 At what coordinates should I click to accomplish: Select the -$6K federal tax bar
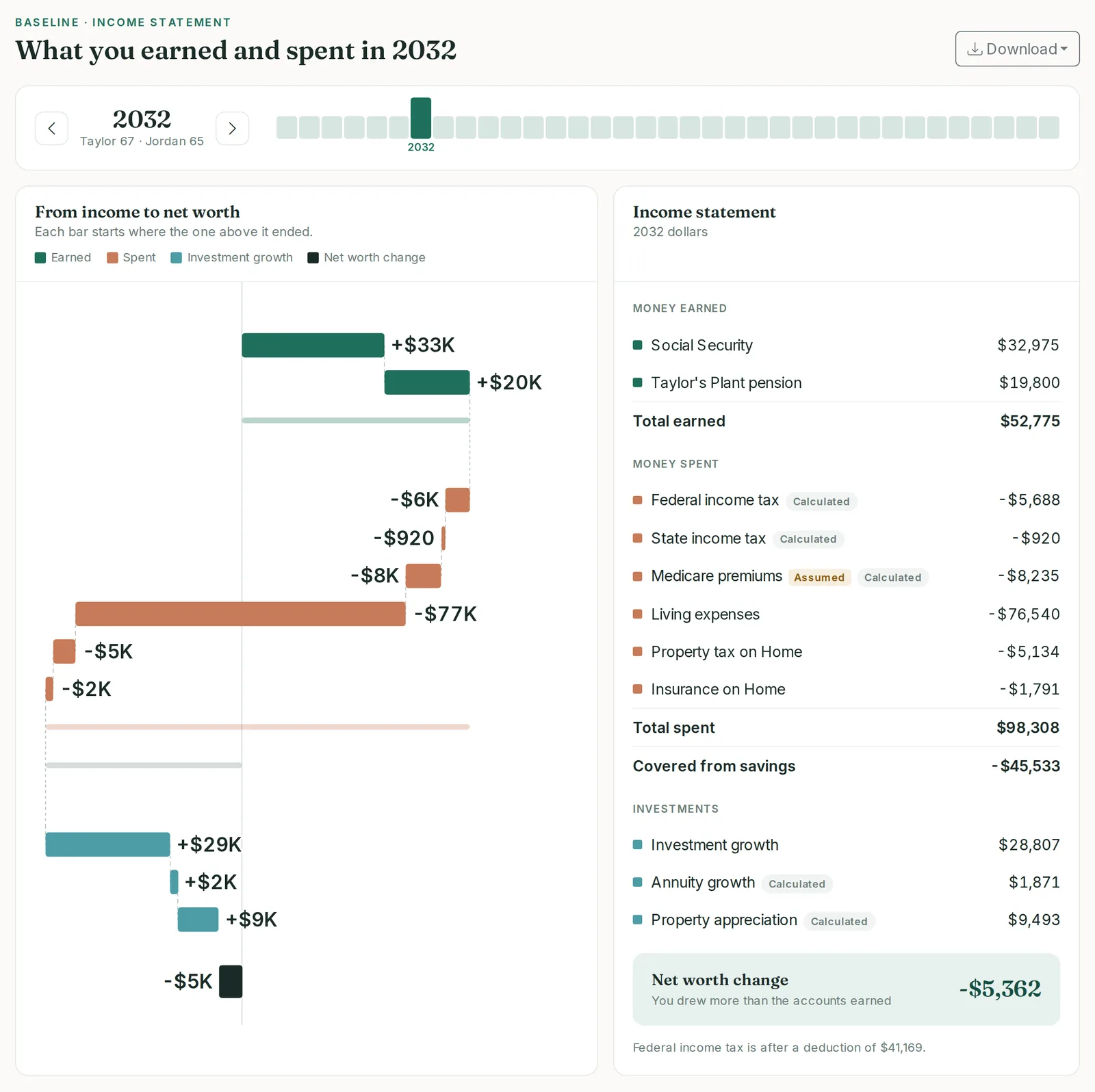(457, 500)
